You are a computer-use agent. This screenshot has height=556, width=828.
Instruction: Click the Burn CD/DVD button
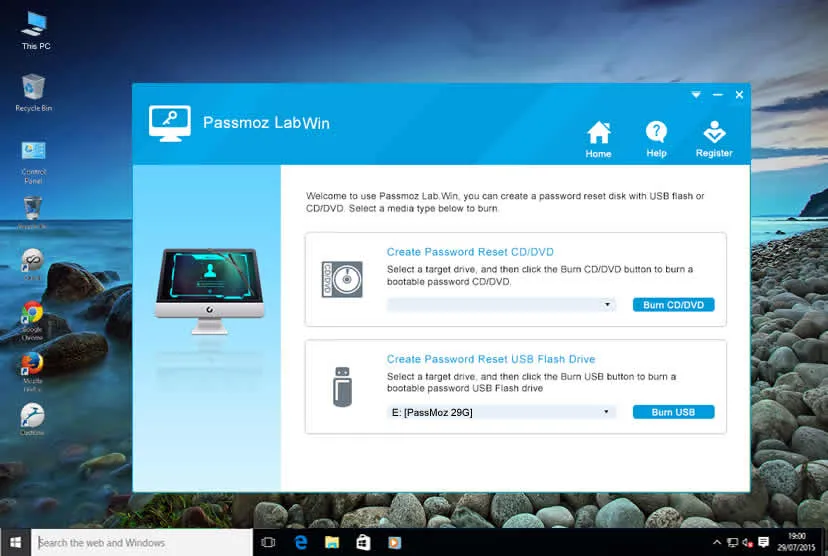point(673,305)
